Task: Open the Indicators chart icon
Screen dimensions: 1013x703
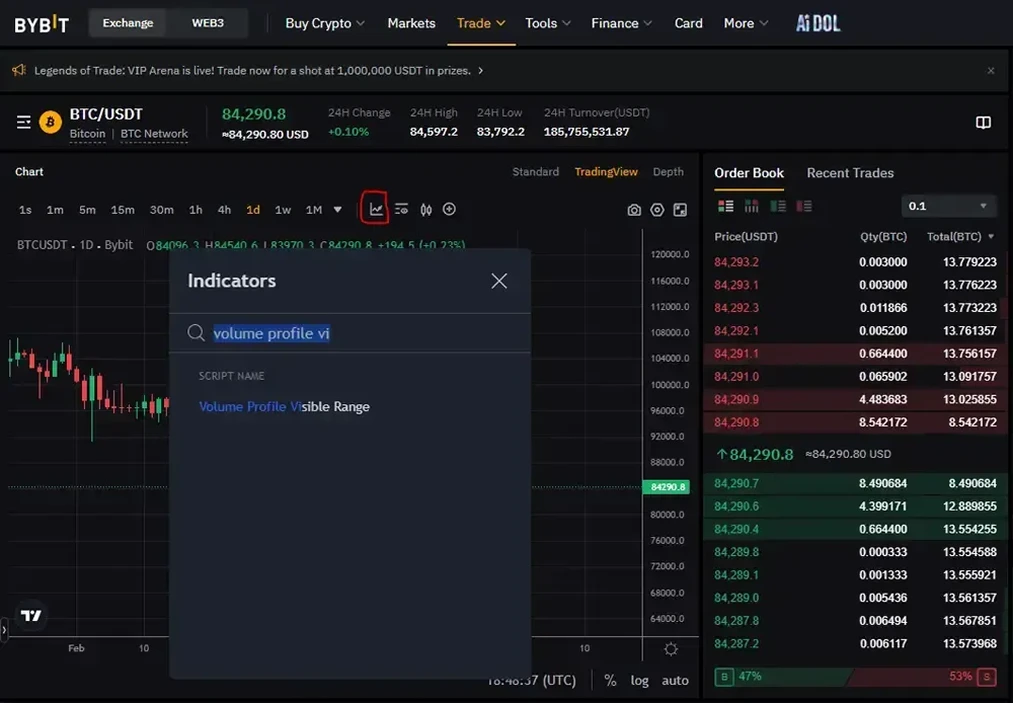Action: (376, 209)
